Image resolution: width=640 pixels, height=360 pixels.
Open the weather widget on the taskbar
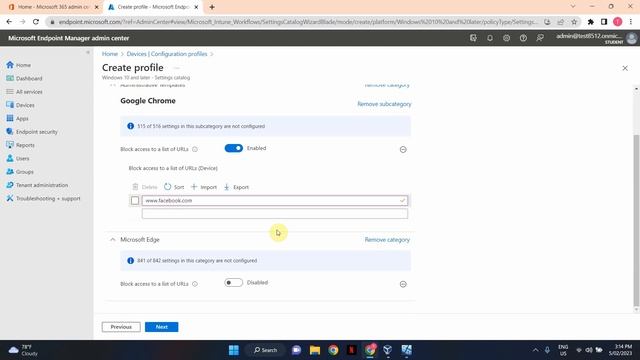point(24,350)
